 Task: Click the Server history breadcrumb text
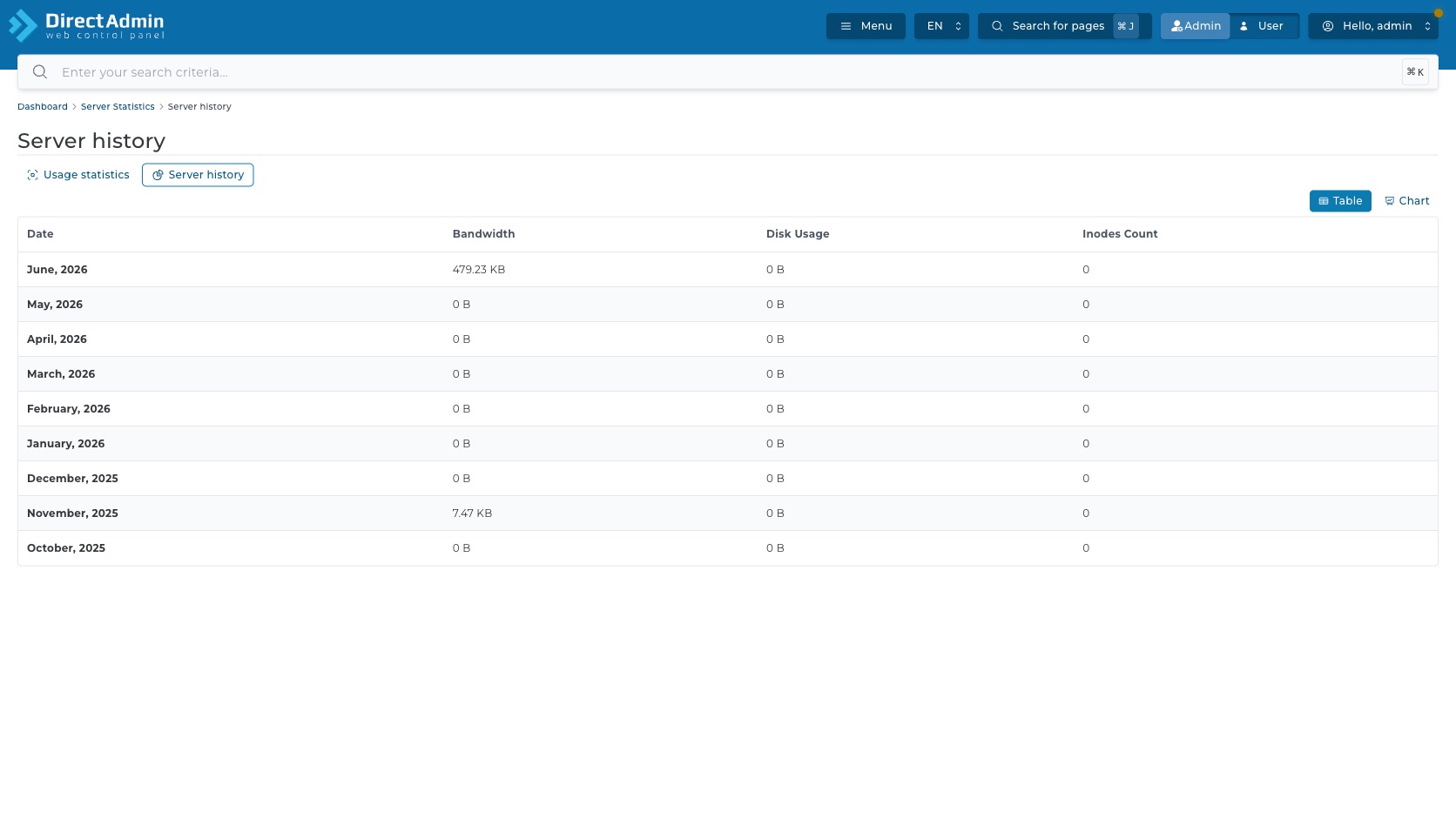tap(199, 106)
